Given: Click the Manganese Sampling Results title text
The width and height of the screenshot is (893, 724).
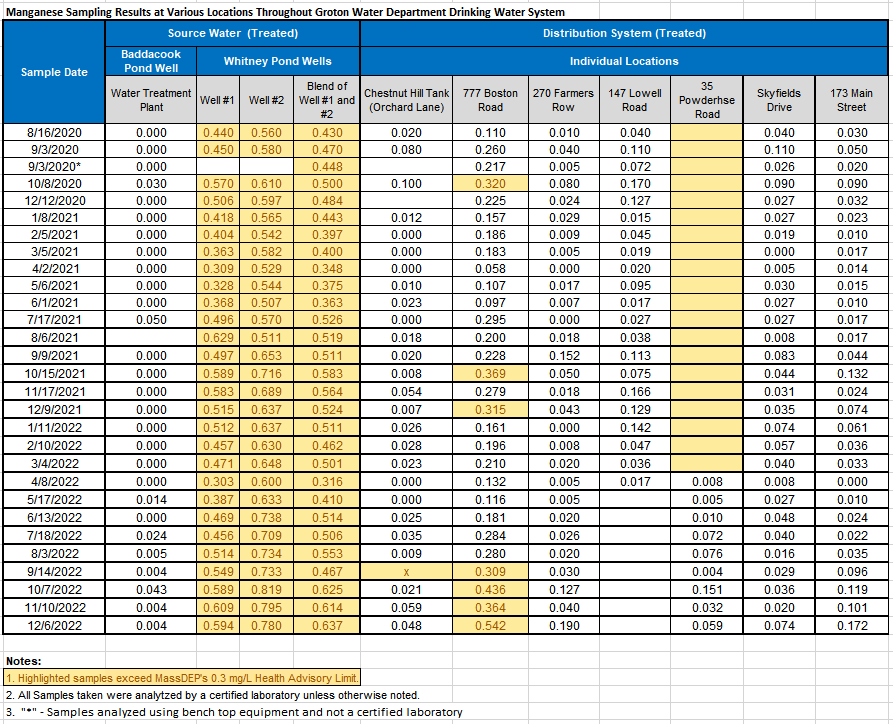Looking at the screenshot, I should click(285, 12).
